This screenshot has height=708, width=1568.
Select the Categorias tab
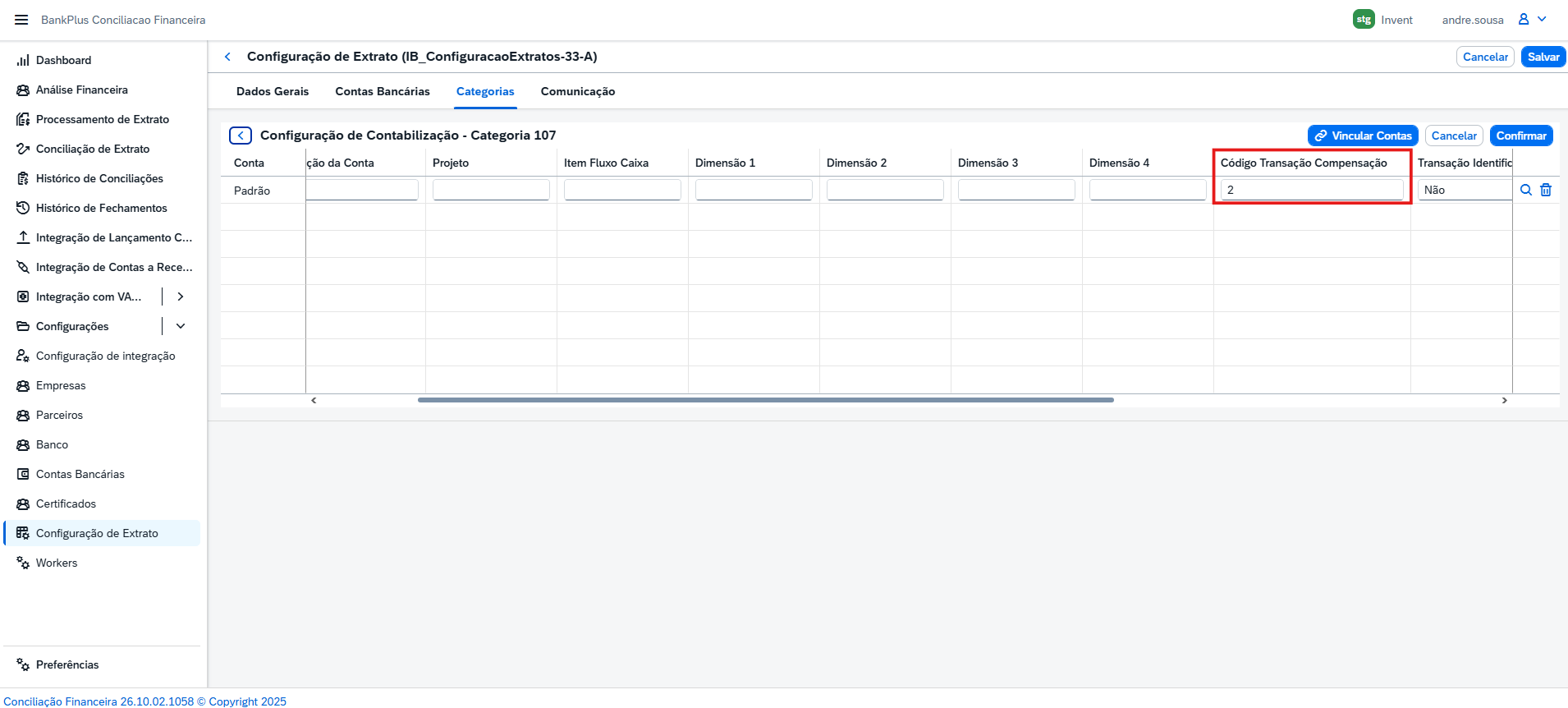click(485, 91)
